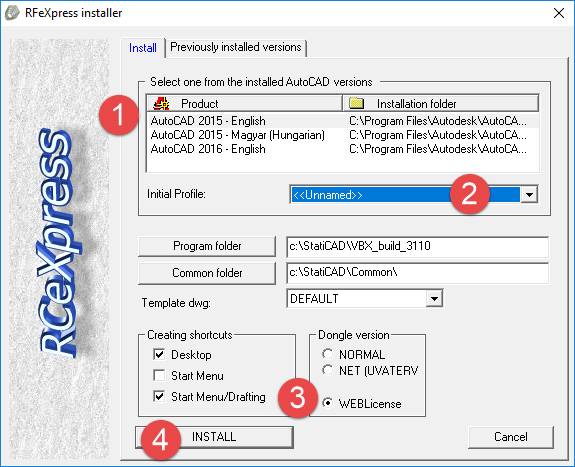Click the AutoCAD icon in the Product header
Screen dimensions: 575x467
(161, 104)
